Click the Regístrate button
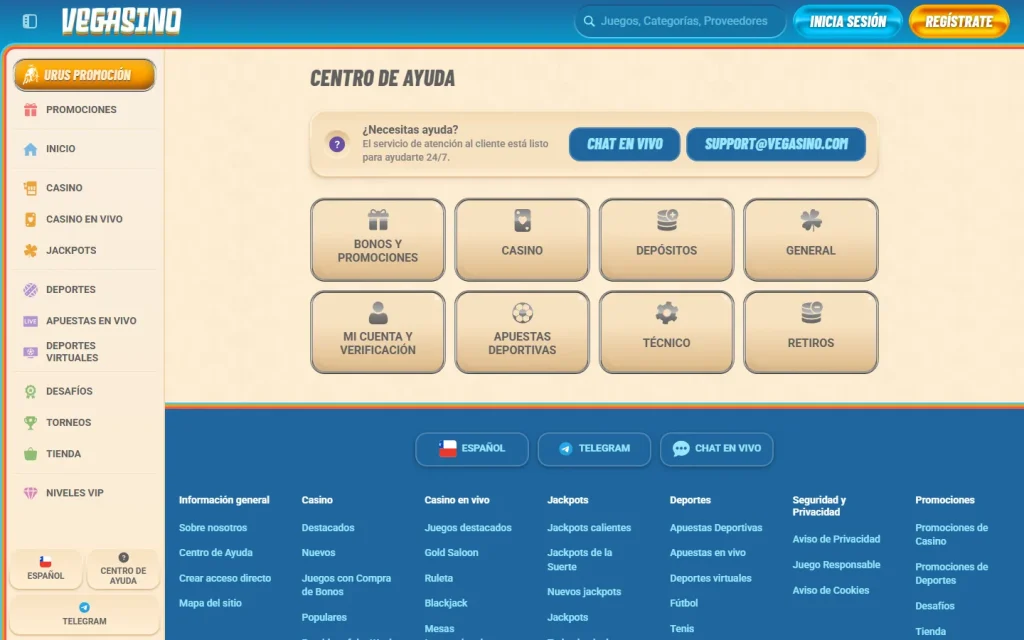 tap(959, 22)
